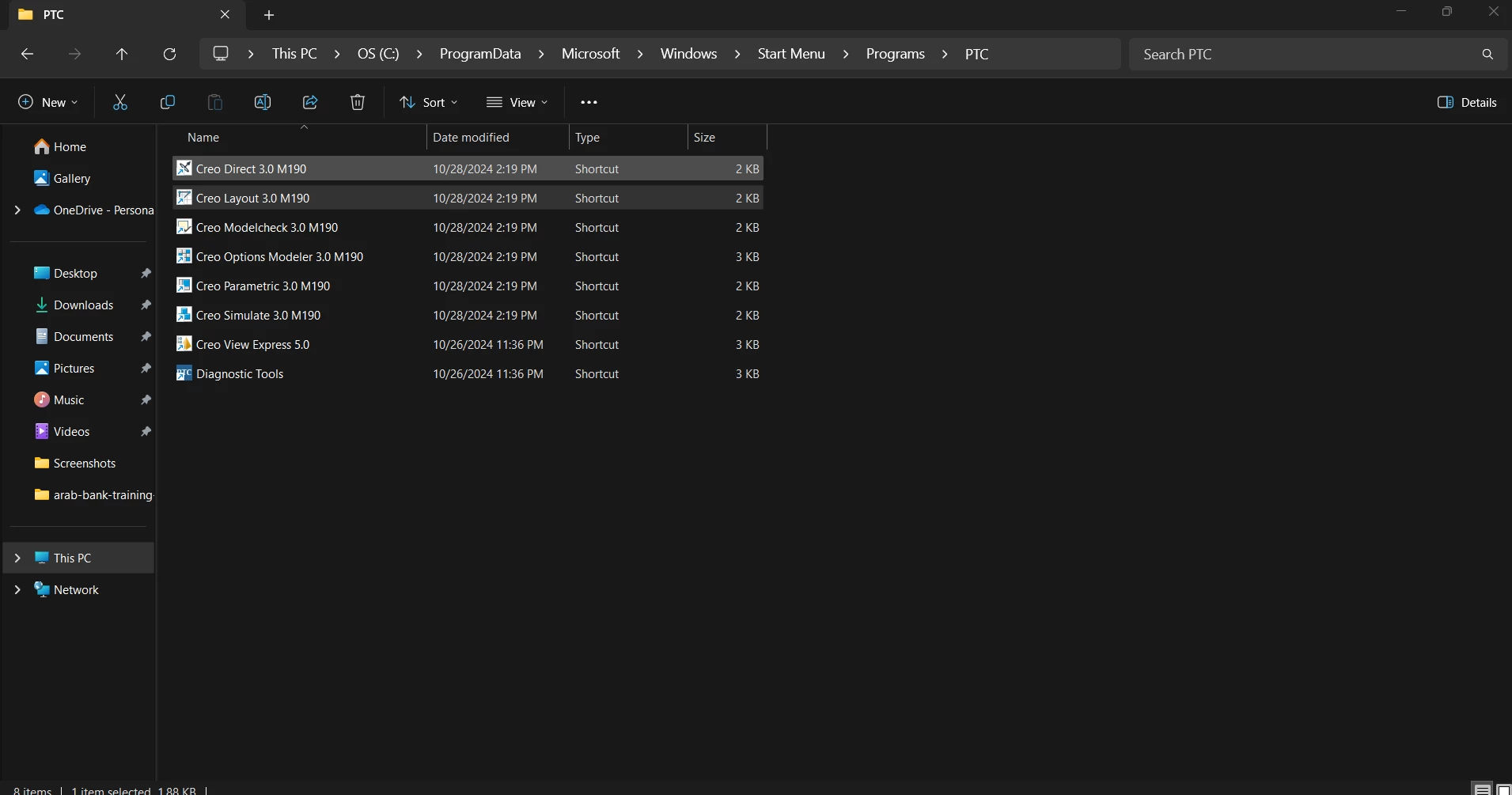Unpin Music from quick access
The width and height of the screenshot is (1512, 795).
146,399
